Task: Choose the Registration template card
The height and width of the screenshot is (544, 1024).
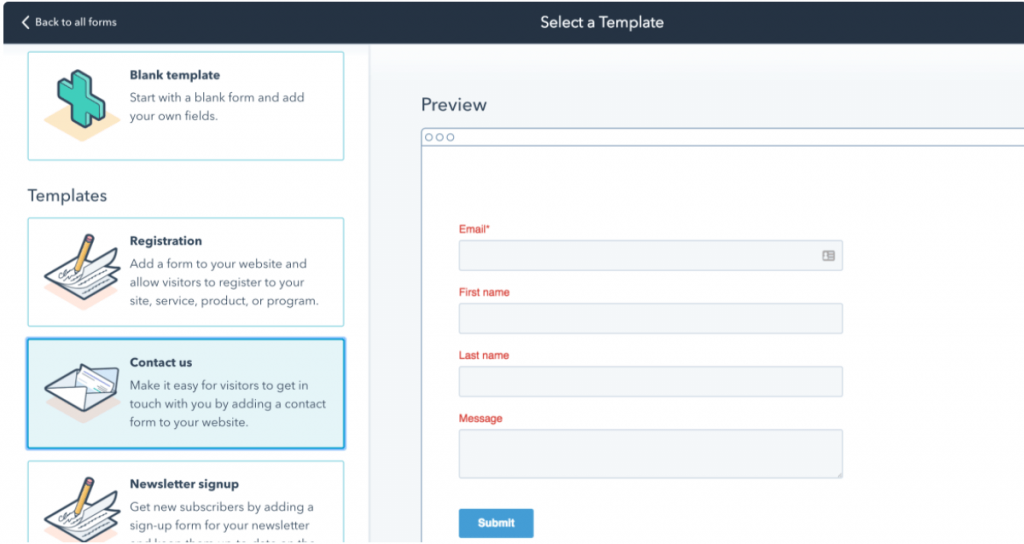Action: (x=185, y=272)
